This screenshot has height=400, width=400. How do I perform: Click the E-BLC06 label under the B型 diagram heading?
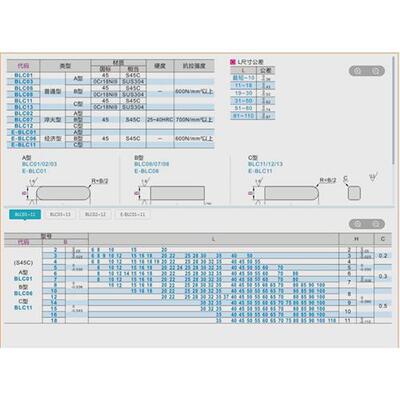(x=147, y=171)
